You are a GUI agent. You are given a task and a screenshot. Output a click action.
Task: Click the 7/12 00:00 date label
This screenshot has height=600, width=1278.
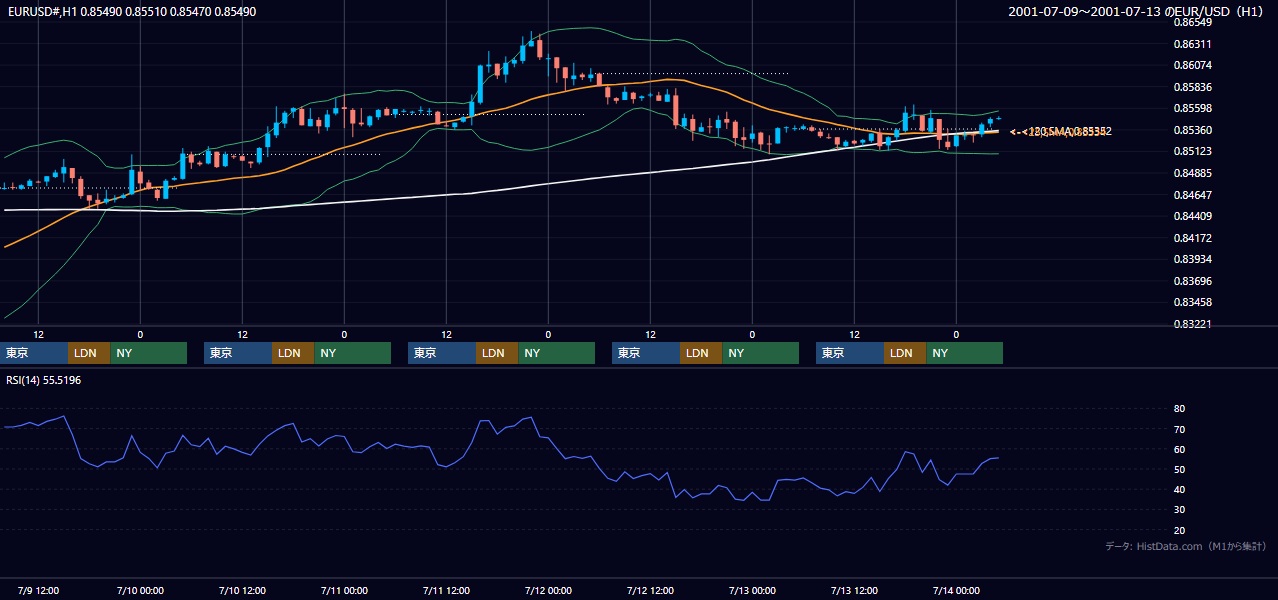[x=549, y=590]
